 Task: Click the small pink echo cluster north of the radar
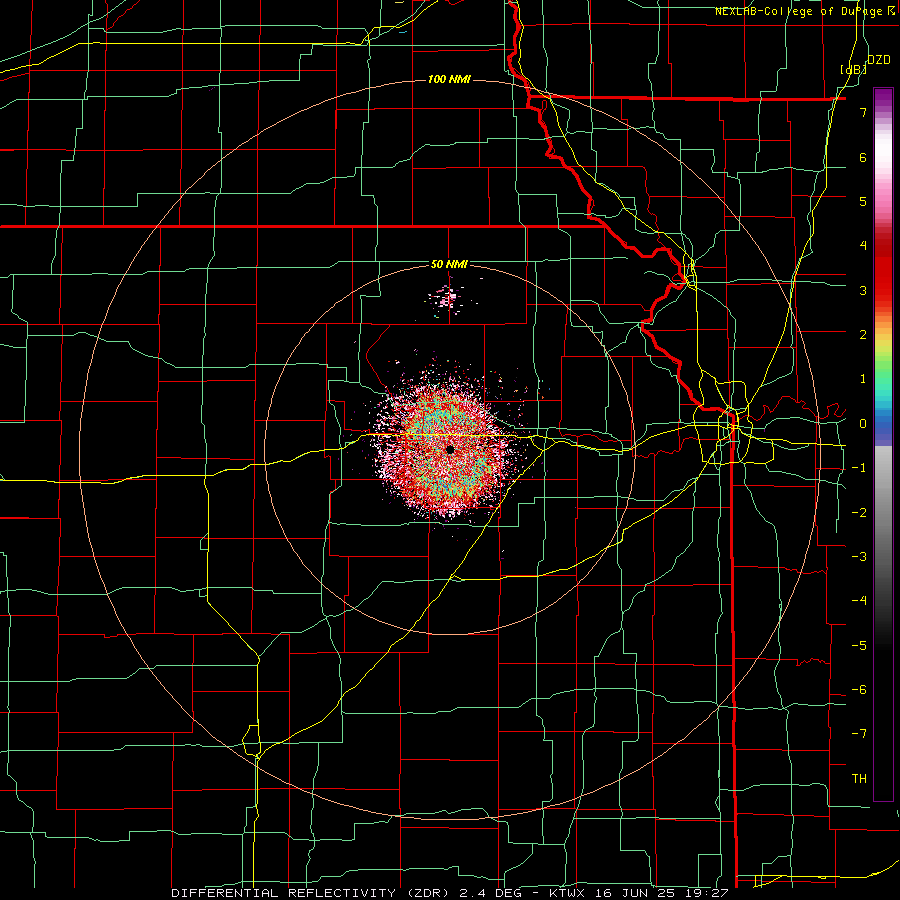click(x=446, y=298)
